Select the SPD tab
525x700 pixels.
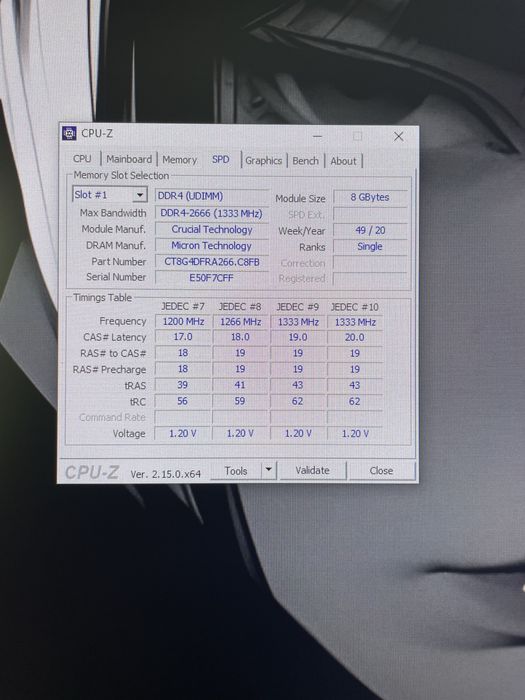[221, 160]
